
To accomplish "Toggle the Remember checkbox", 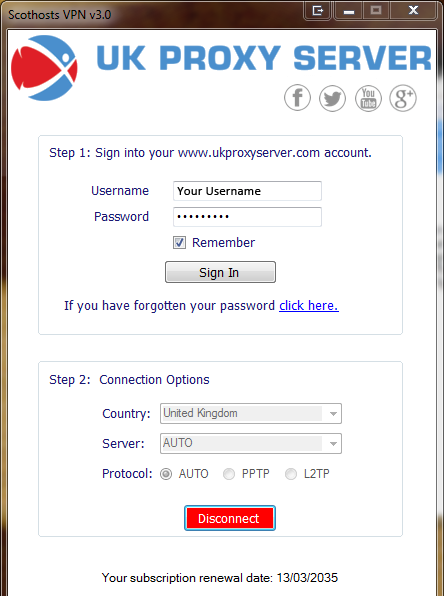I will 179,243.
